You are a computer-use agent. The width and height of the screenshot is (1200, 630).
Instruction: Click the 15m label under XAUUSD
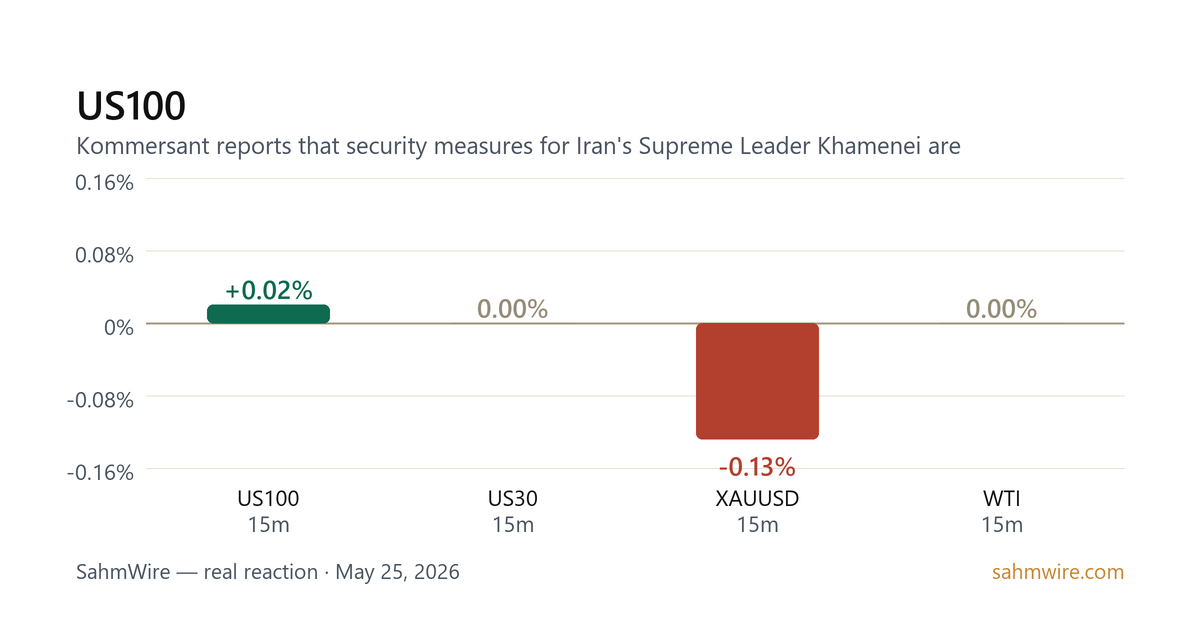point(757,525)
